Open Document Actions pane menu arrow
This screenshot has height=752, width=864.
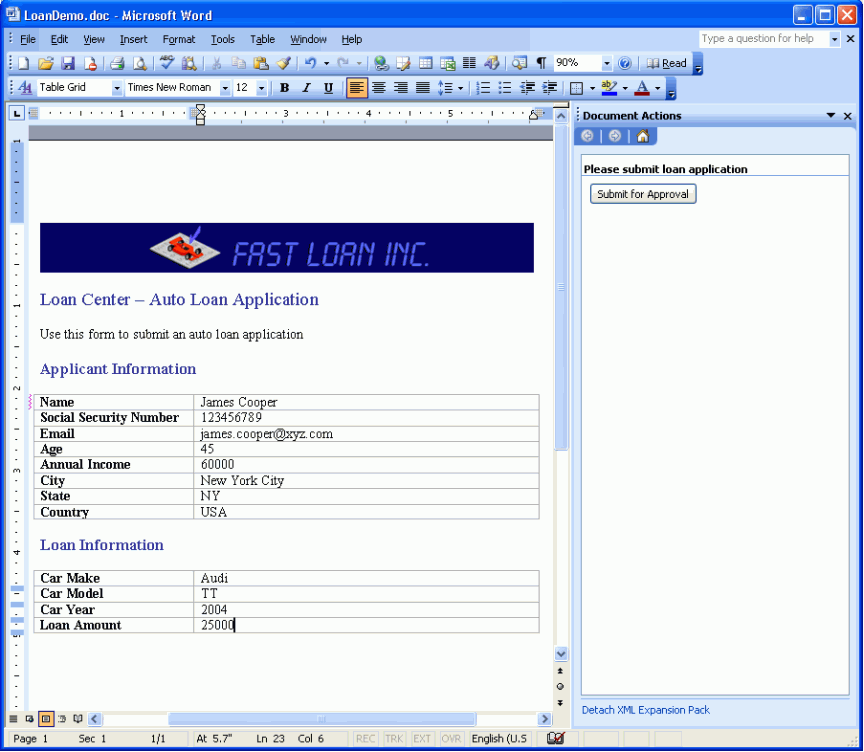(830, 115)
